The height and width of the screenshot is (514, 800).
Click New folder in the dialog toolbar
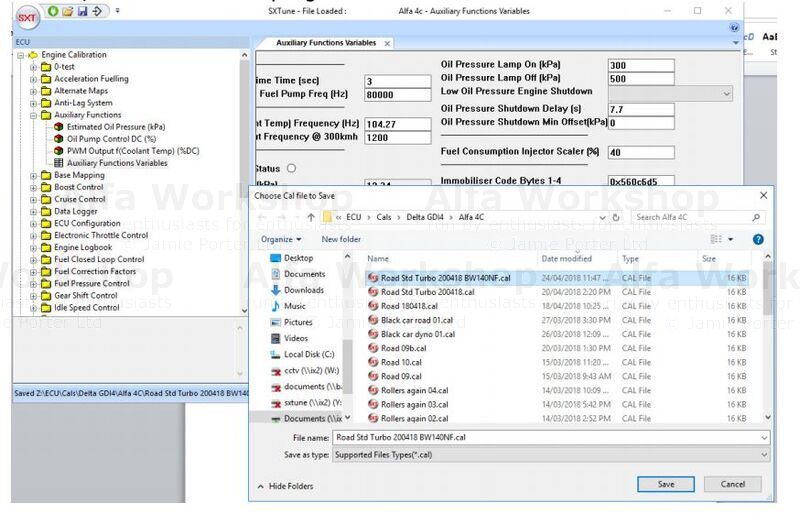(x=341, y=240)
